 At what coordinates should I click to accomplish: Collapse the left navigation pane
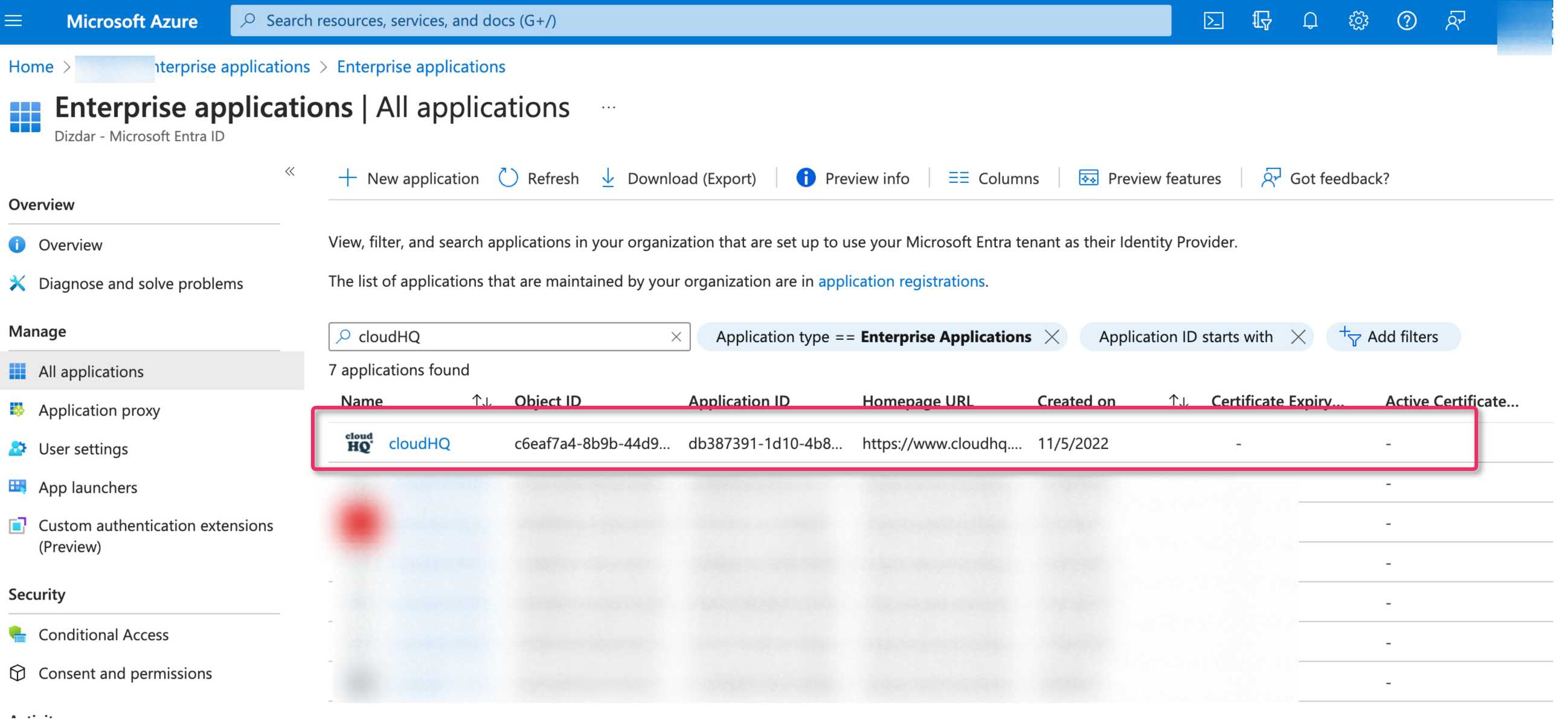tap(290, 171)
